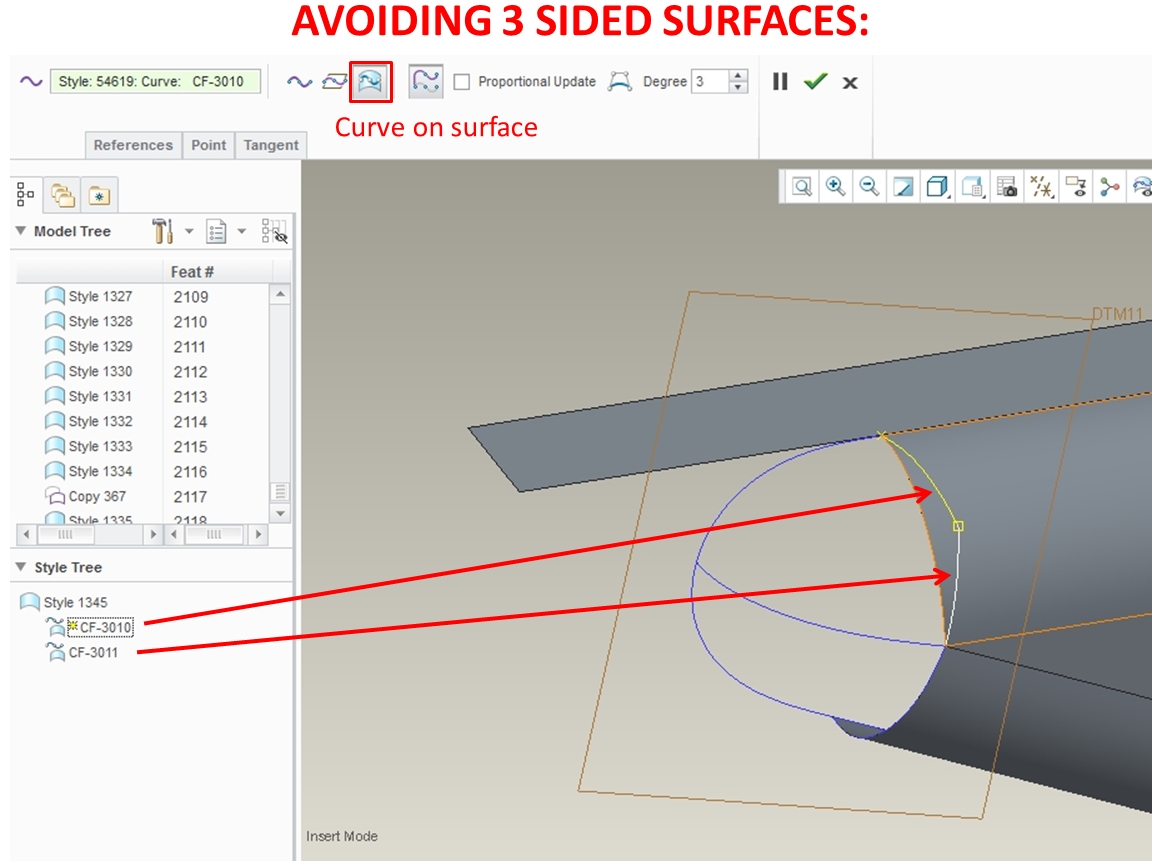Select curve CF-3010 in the Style Tree
Screen dimensions: 1158x867
(89, 627)
